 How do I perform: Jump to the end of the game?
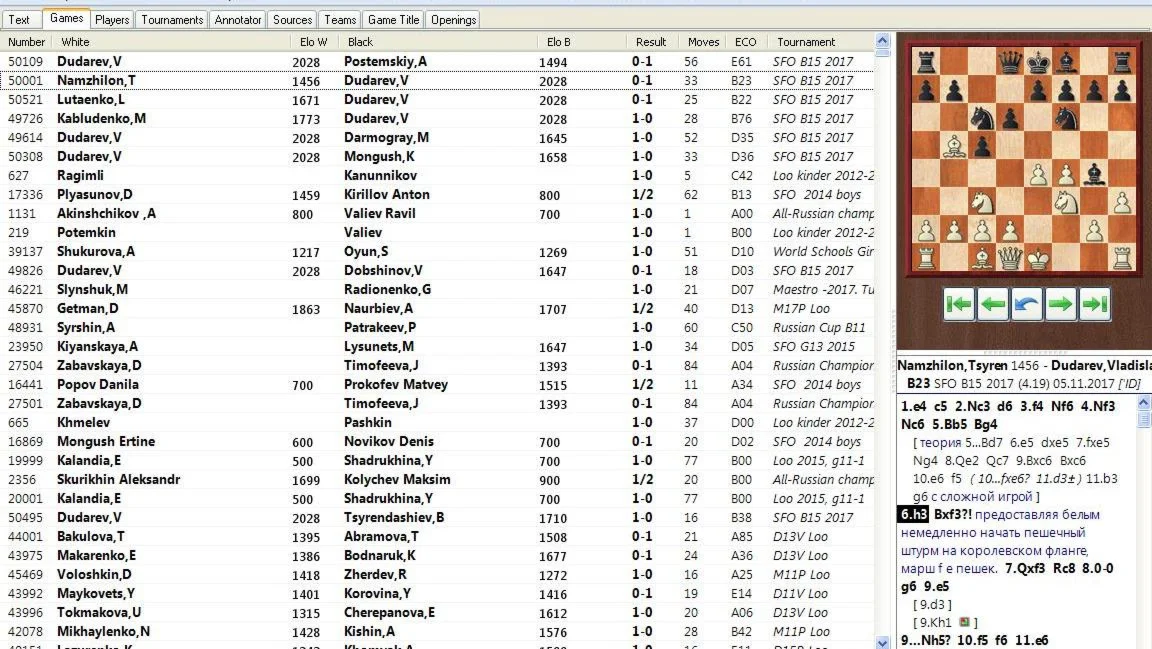click(1094, 304)
